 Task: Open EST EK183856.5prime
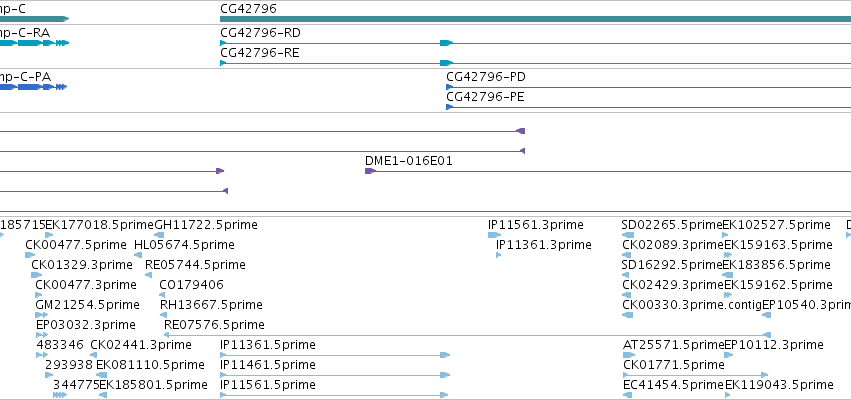777,265
